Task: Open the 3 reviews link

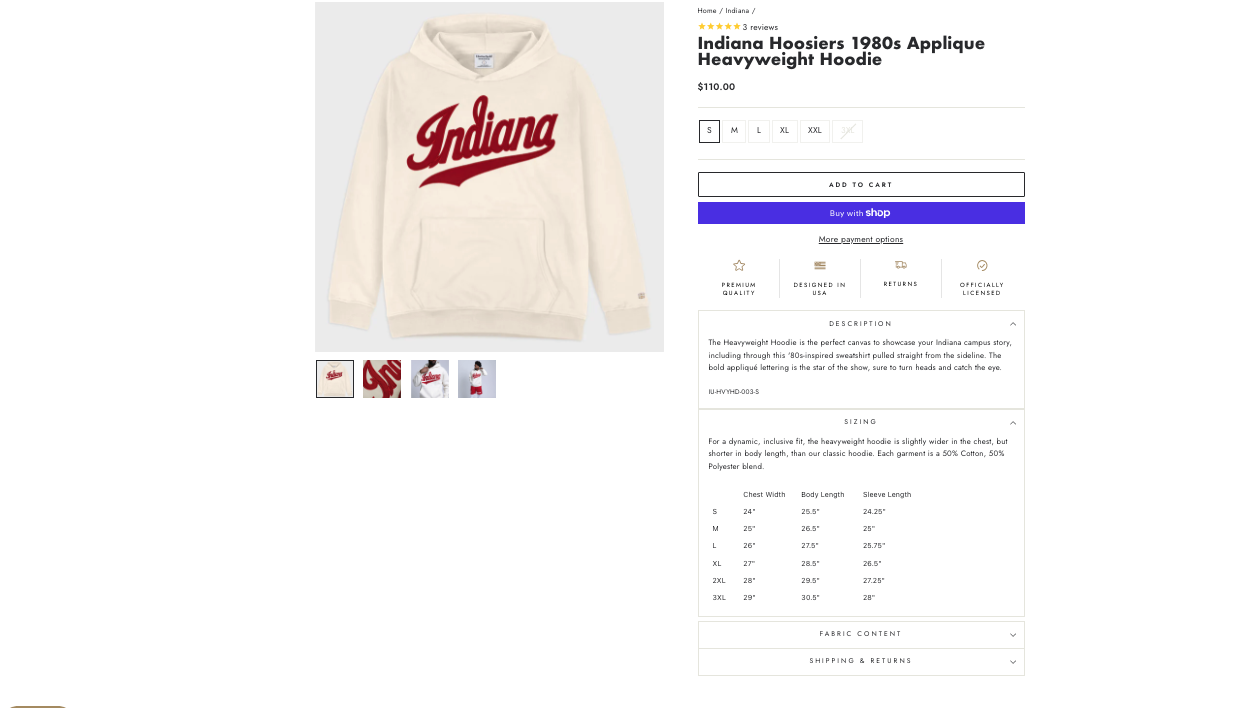Action: 760,27
